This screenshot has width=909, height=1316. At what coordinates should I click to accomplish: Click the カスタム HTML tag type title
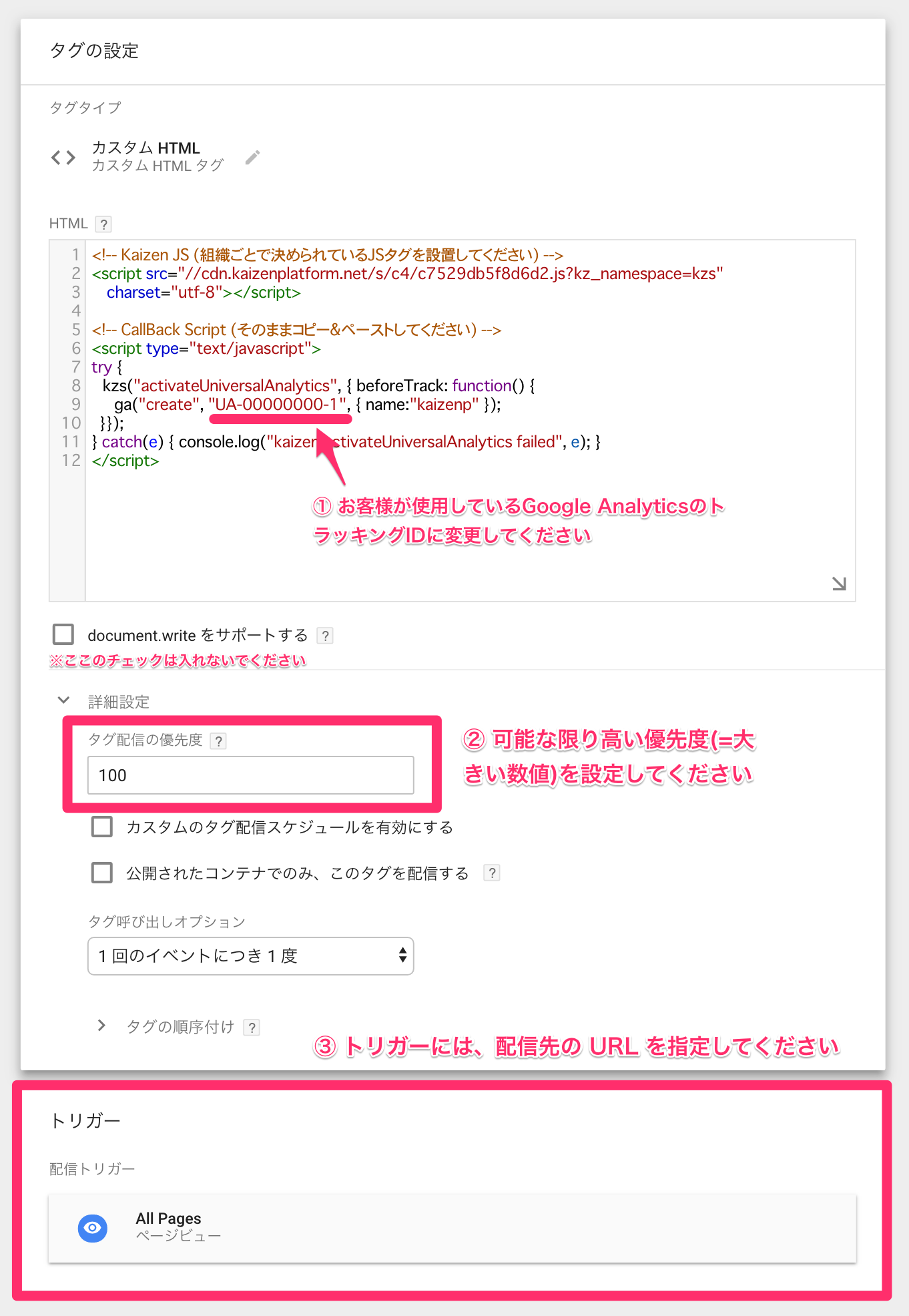[145, 148]
